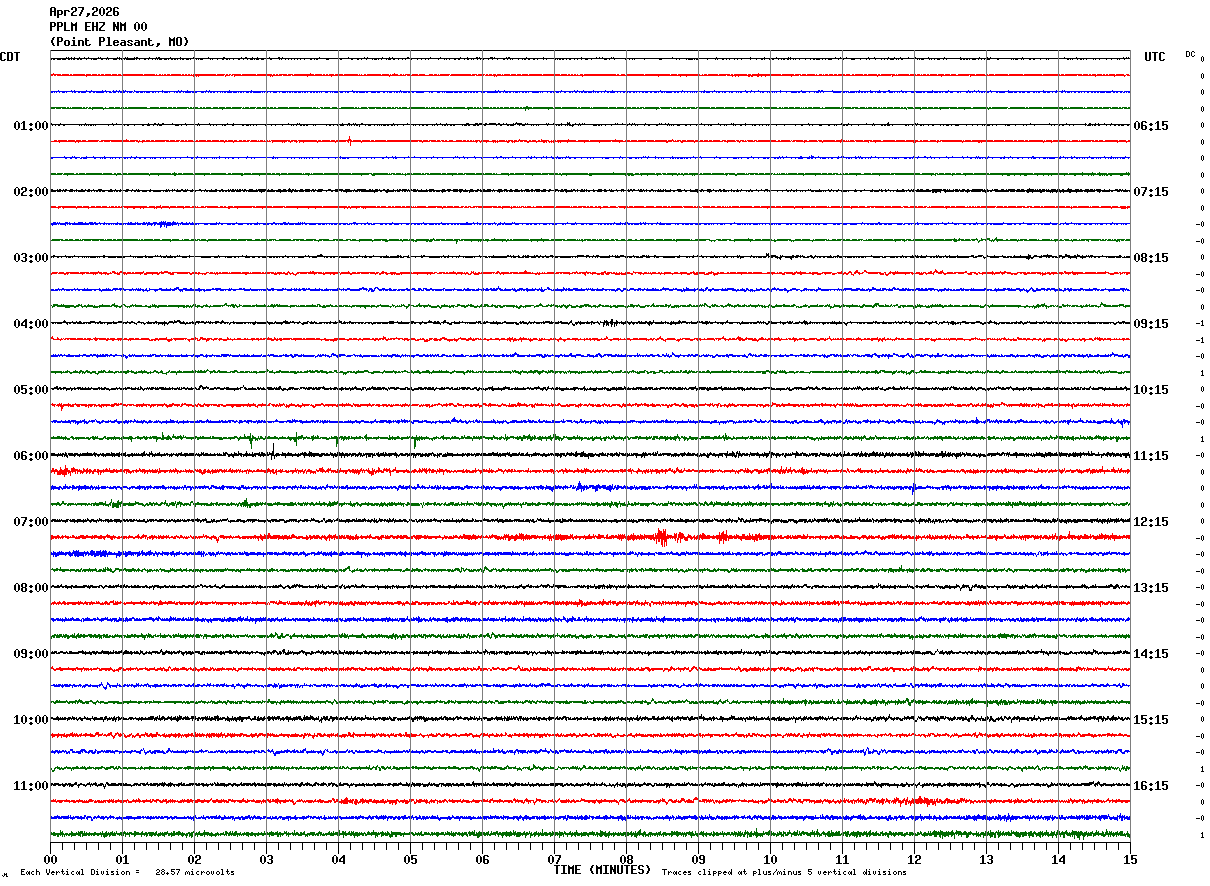Select the 05:00 CDT row label
The height and width of the screenshot is (886, 1210).
(x=31, y=390)
